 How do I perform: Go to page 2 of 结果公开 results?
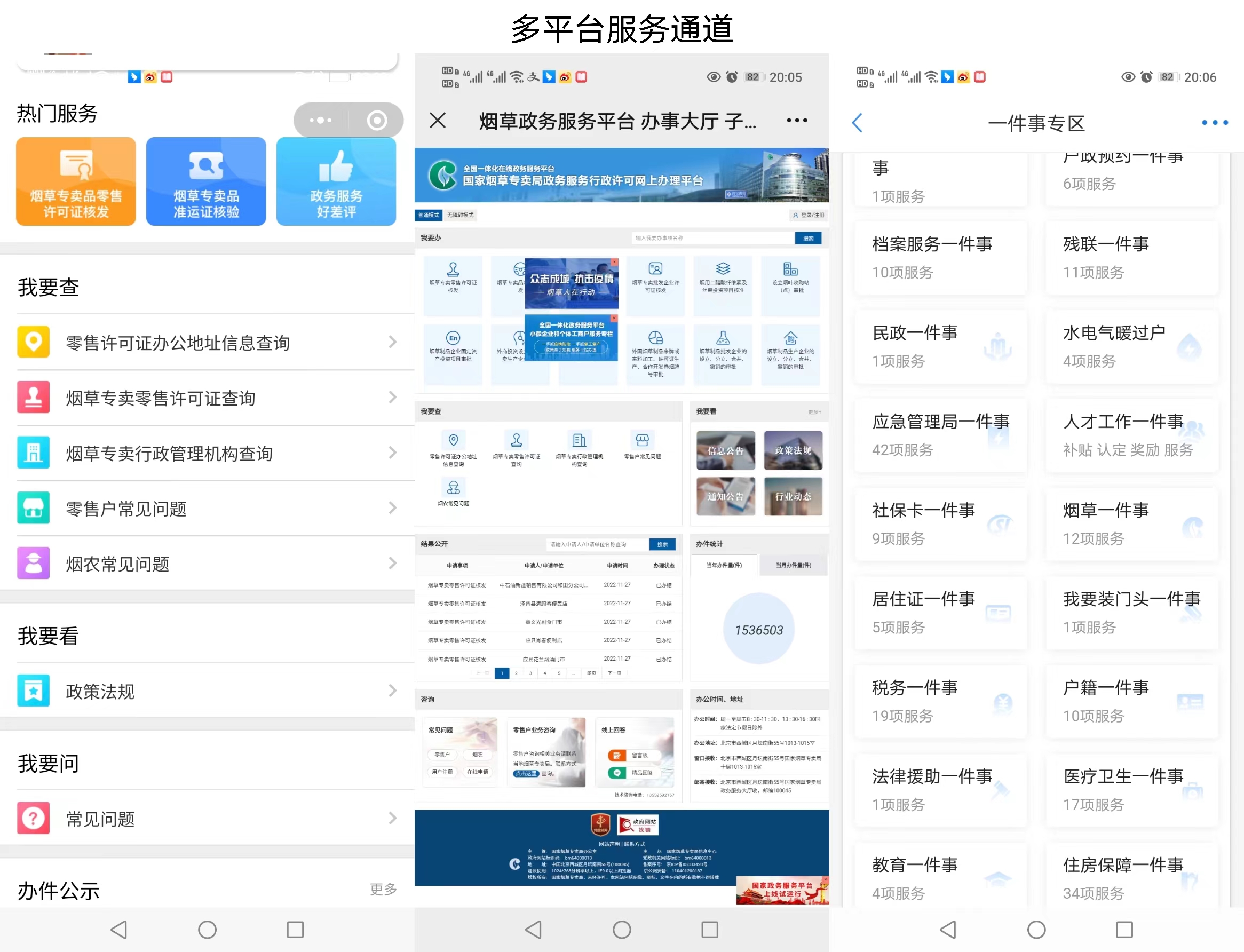point(516,673)
